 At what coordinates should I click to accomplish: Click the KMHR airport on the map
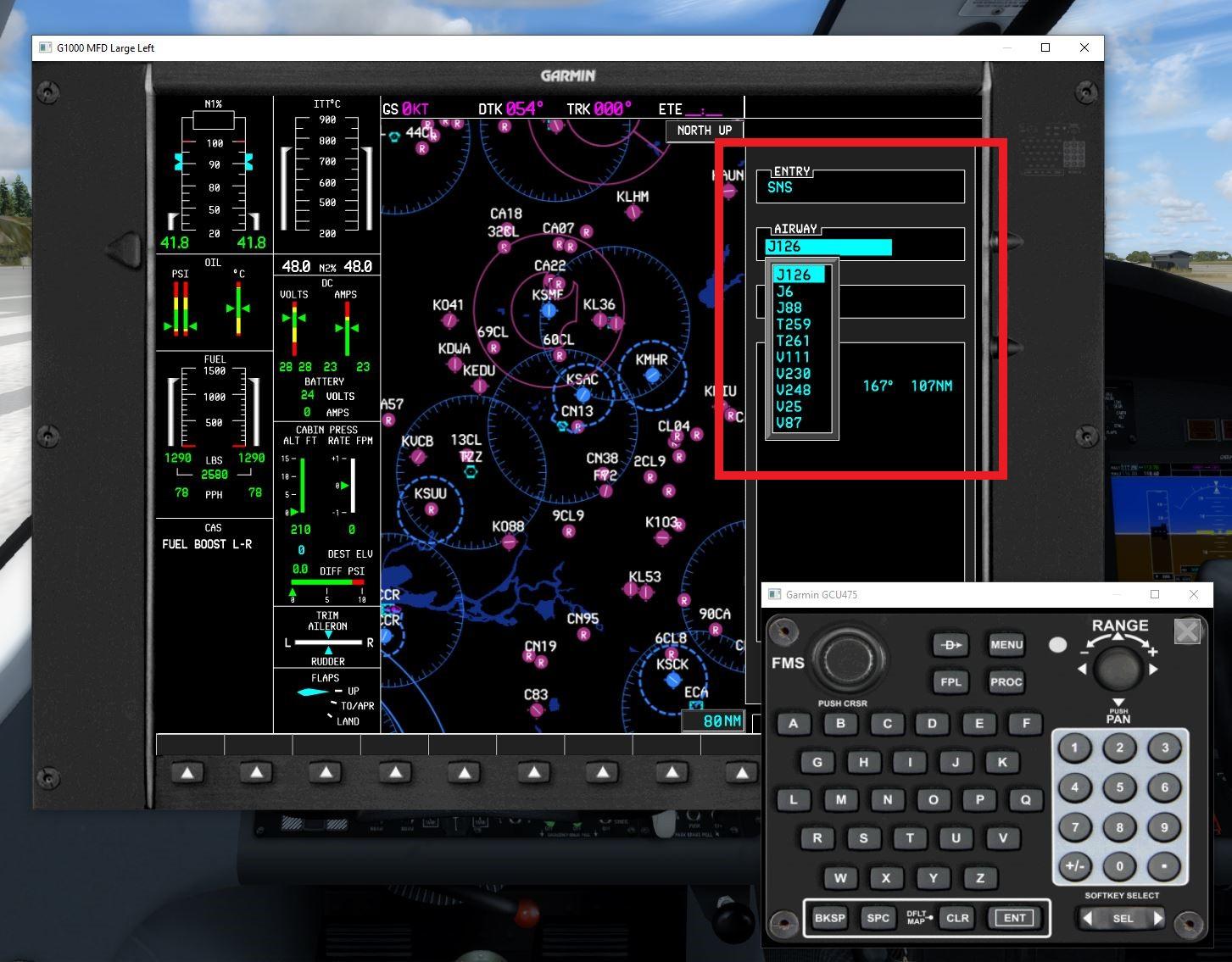(652, 374)
